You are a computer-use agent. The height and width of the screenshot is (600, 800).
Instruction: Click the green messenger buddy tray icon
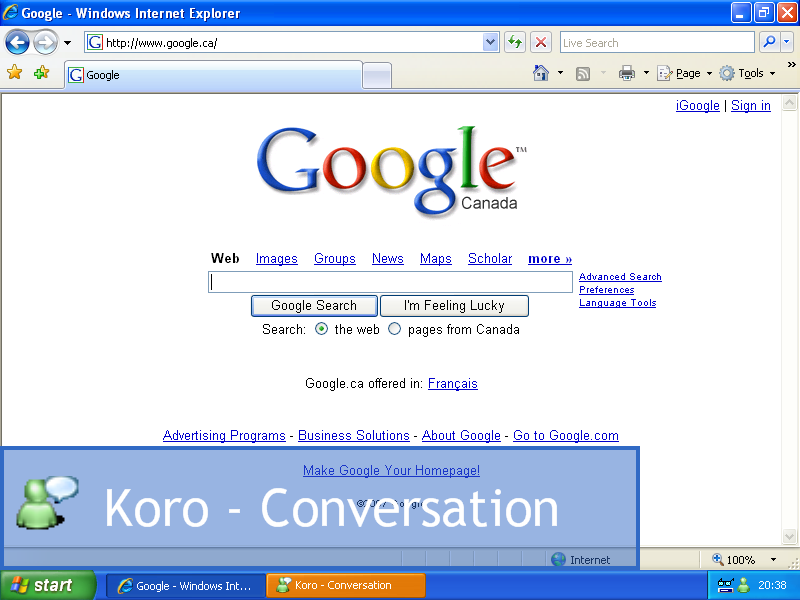744,585
